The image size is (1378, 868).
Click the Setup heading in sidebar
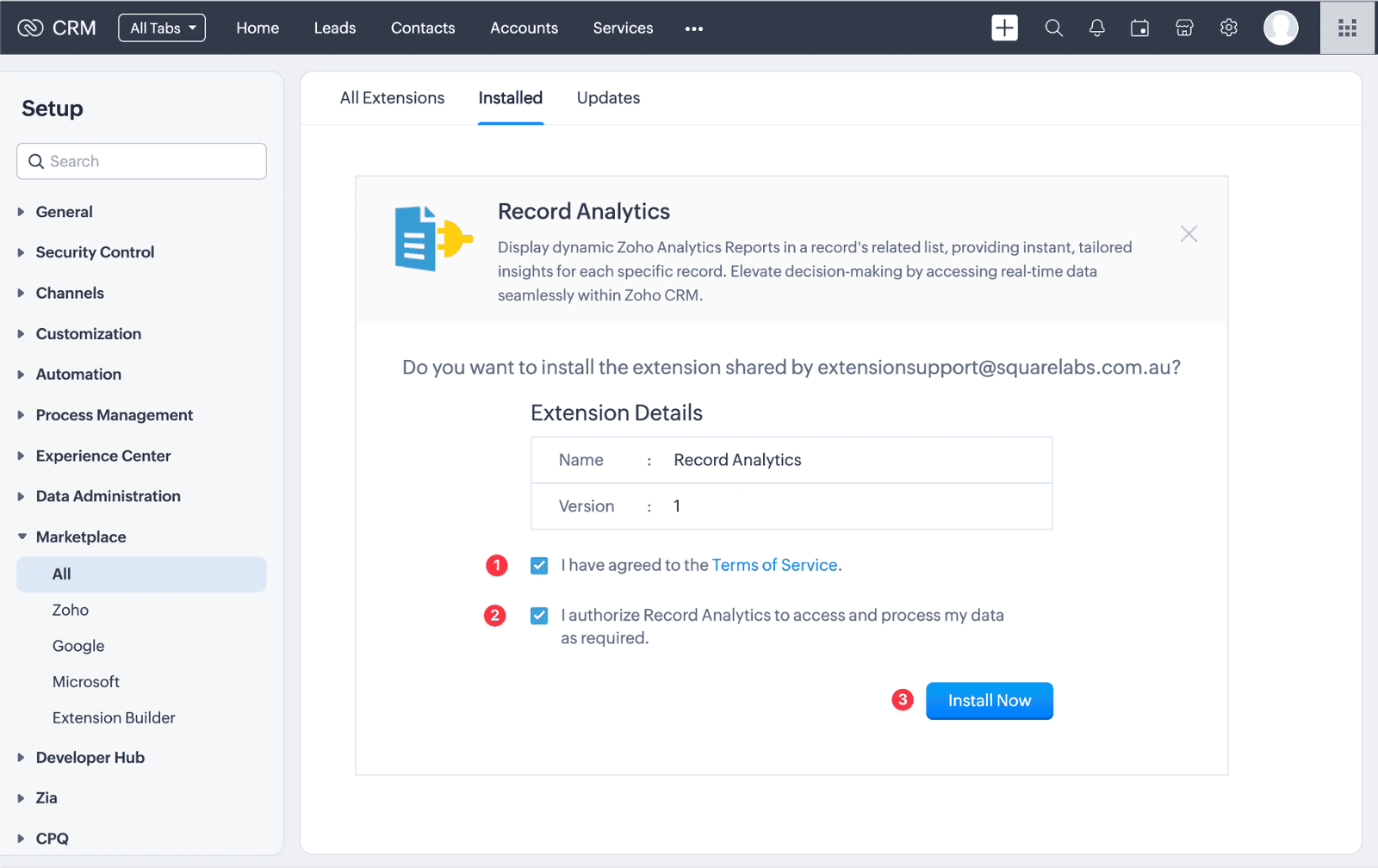click(x=53, y=108)
